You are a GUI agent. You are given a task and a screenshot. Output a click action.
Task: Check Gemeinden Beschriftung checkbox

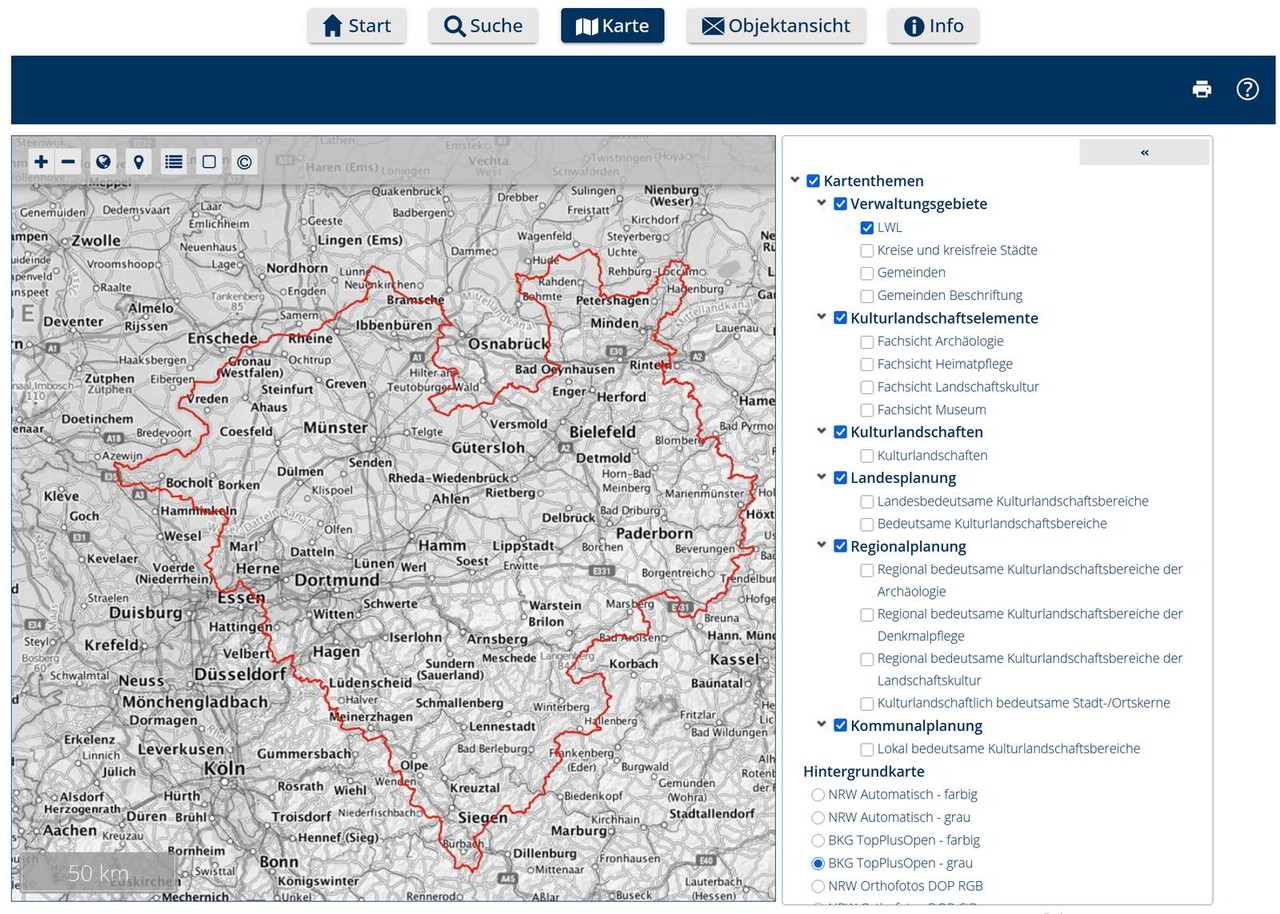coord(867,296)
